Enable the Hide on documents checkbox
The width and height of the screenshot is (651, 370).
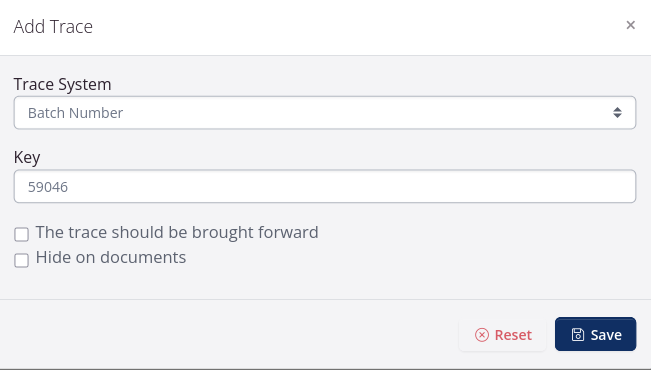21,260
